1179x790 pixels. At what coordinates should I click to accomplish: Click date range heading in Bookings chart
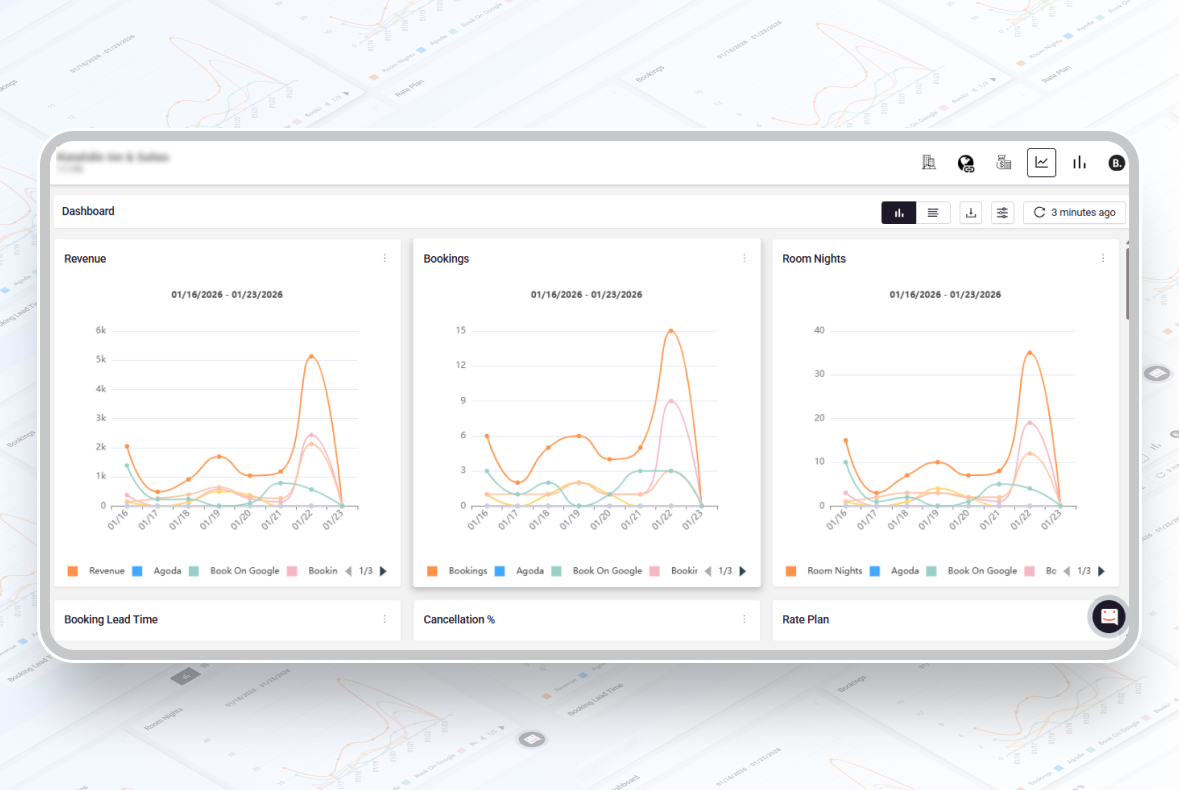[586, 295]
